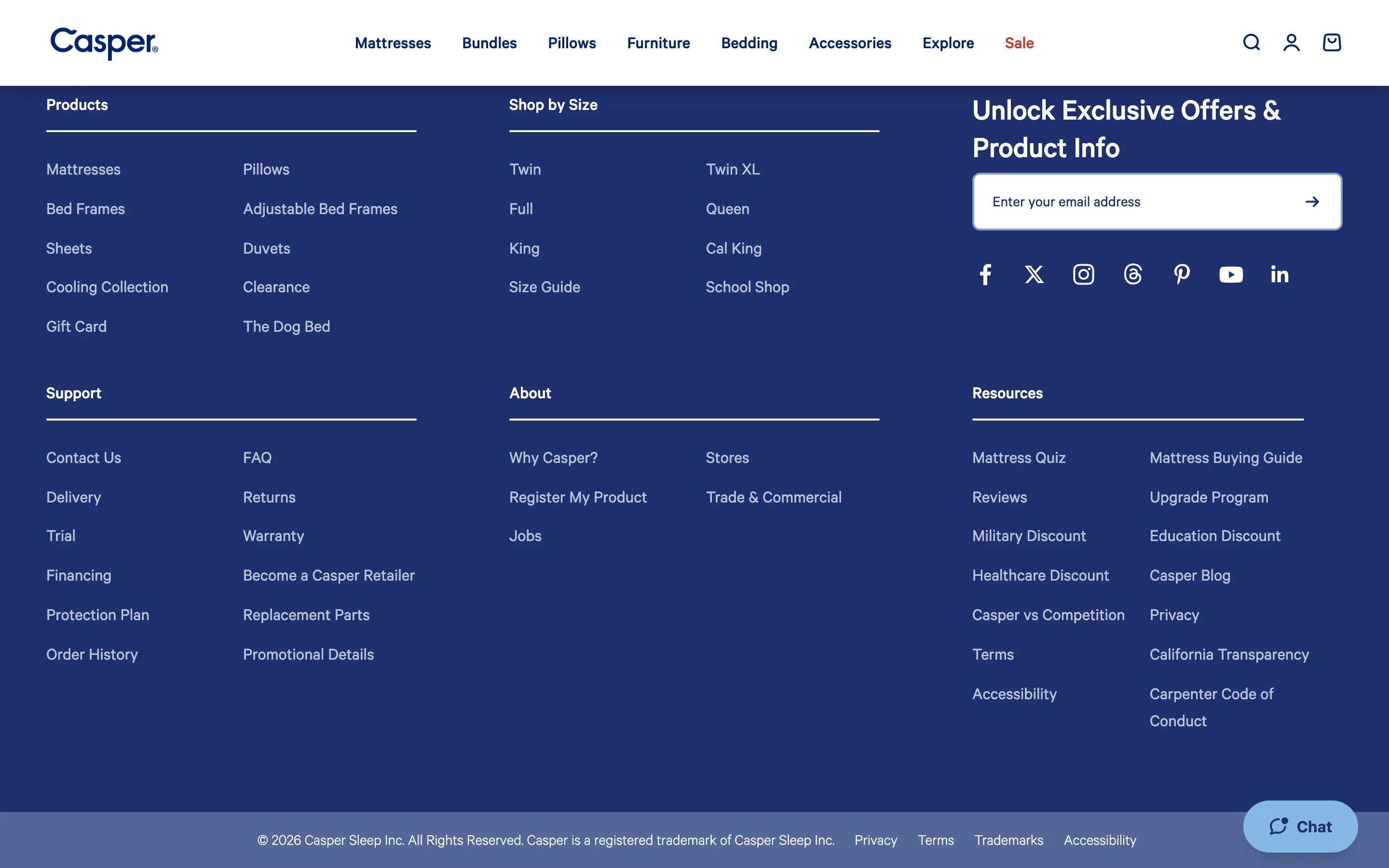Open the Casper Blog link
Image resolution: width=1389 pixels, height=868 pixels.
click(x=1190, y=575)
